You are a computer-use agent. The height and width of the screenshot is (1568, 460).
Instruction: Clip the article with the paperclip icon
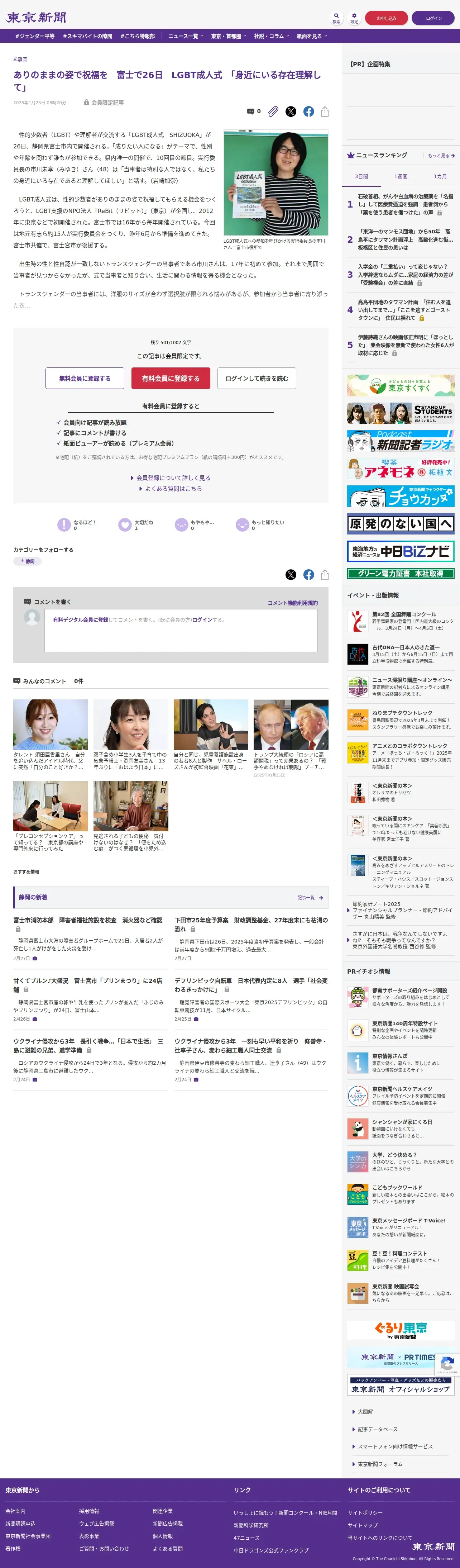click(273, 111)
